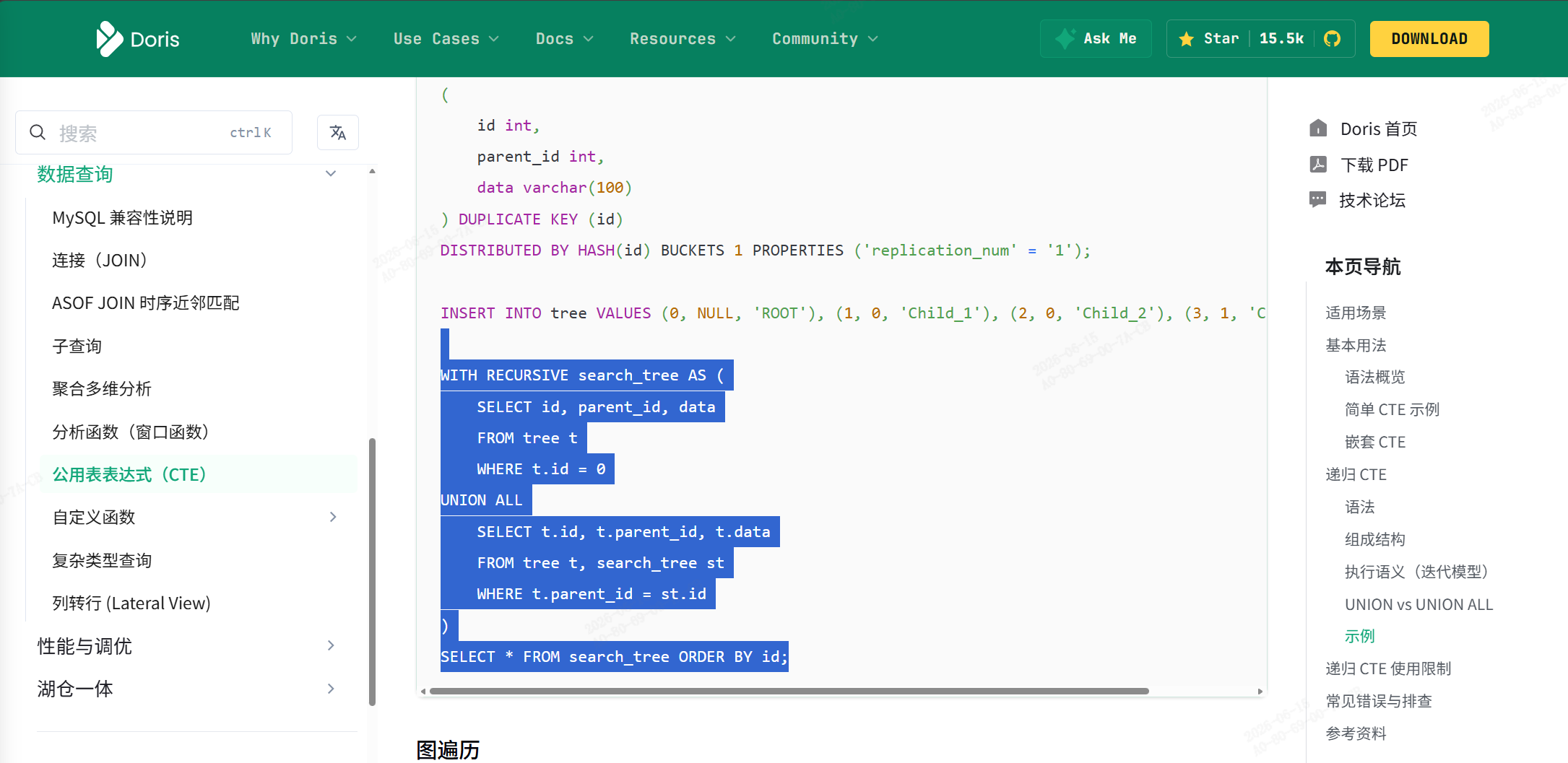The image size is (1568, 763).
Task: Click the INSERT INTO tree VALUES line
Action: (x=852, y=313)
